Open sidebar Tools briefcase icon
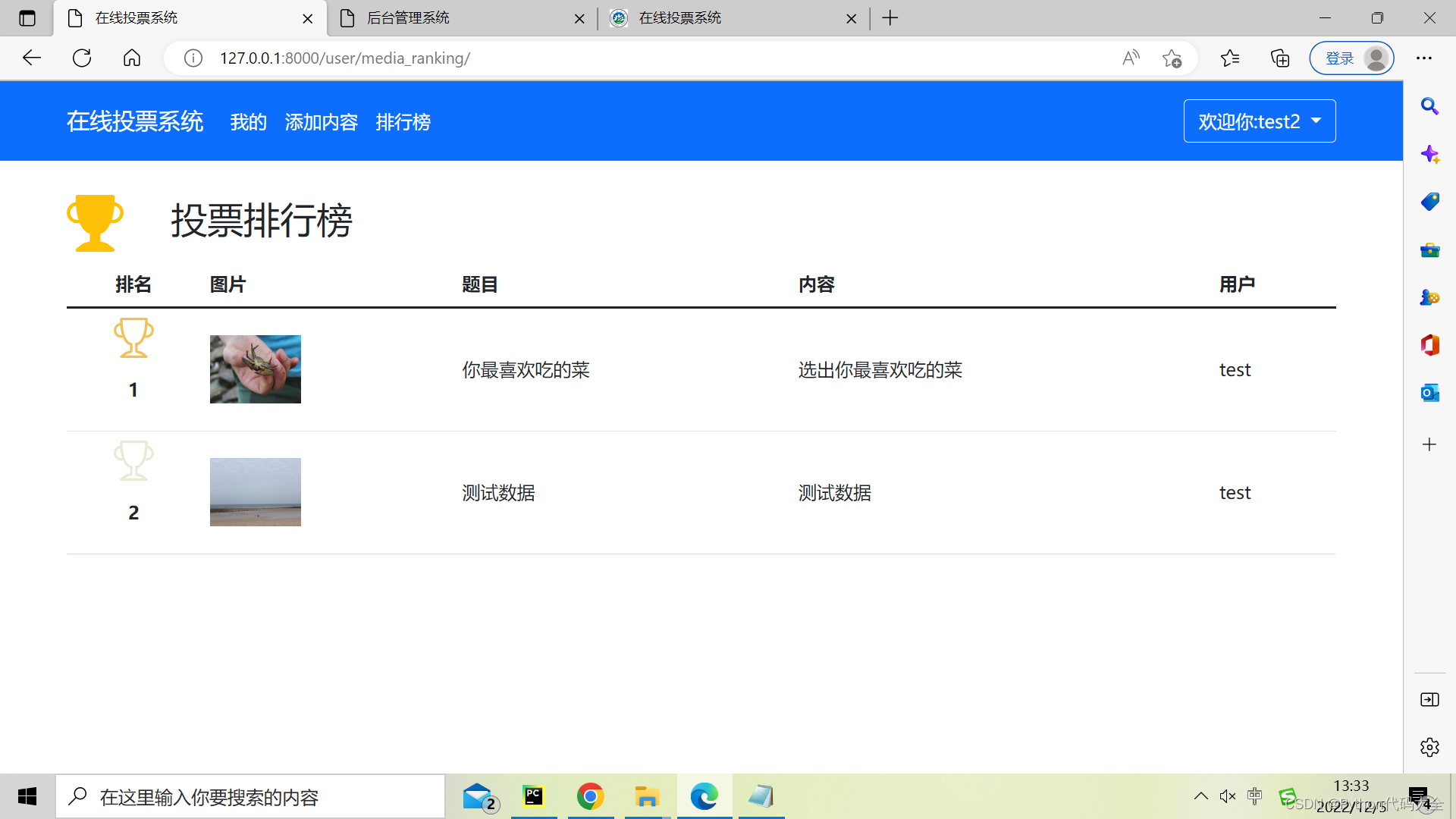 click(1429, 249)
